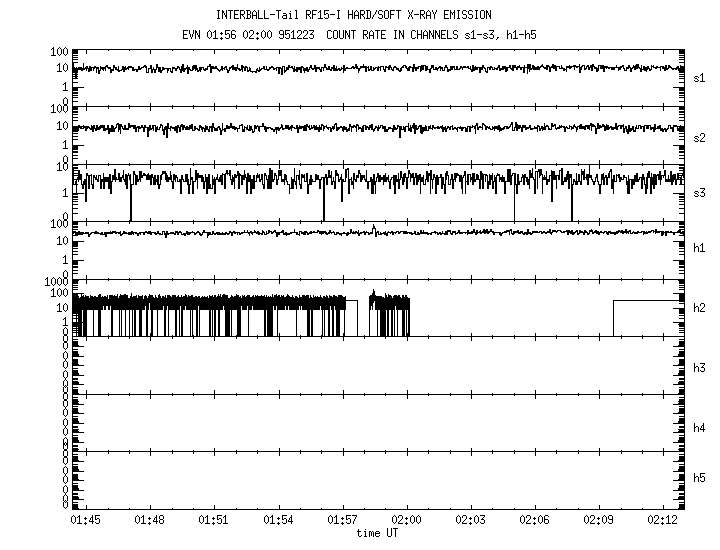The width and height of the screenshot is (720, 550).
Task: Click the 01:54 time tick label
Action: pyautogui.click(x=278, y=521)
